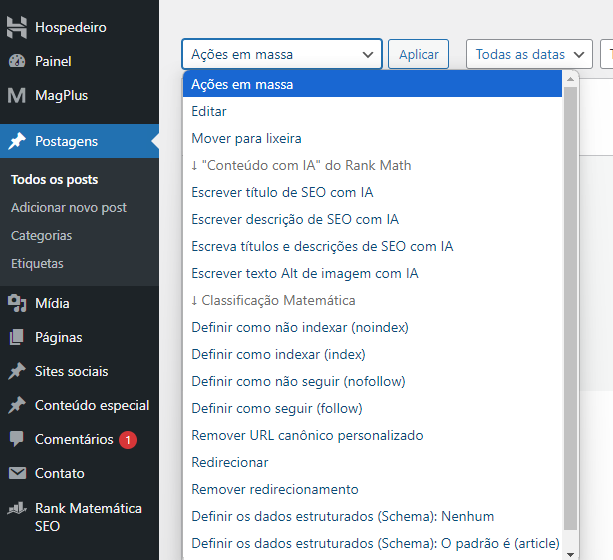Open the Mídia library icon
This screenshot has width=613, height=560.
pyautogui.click(x=17, y=303)
